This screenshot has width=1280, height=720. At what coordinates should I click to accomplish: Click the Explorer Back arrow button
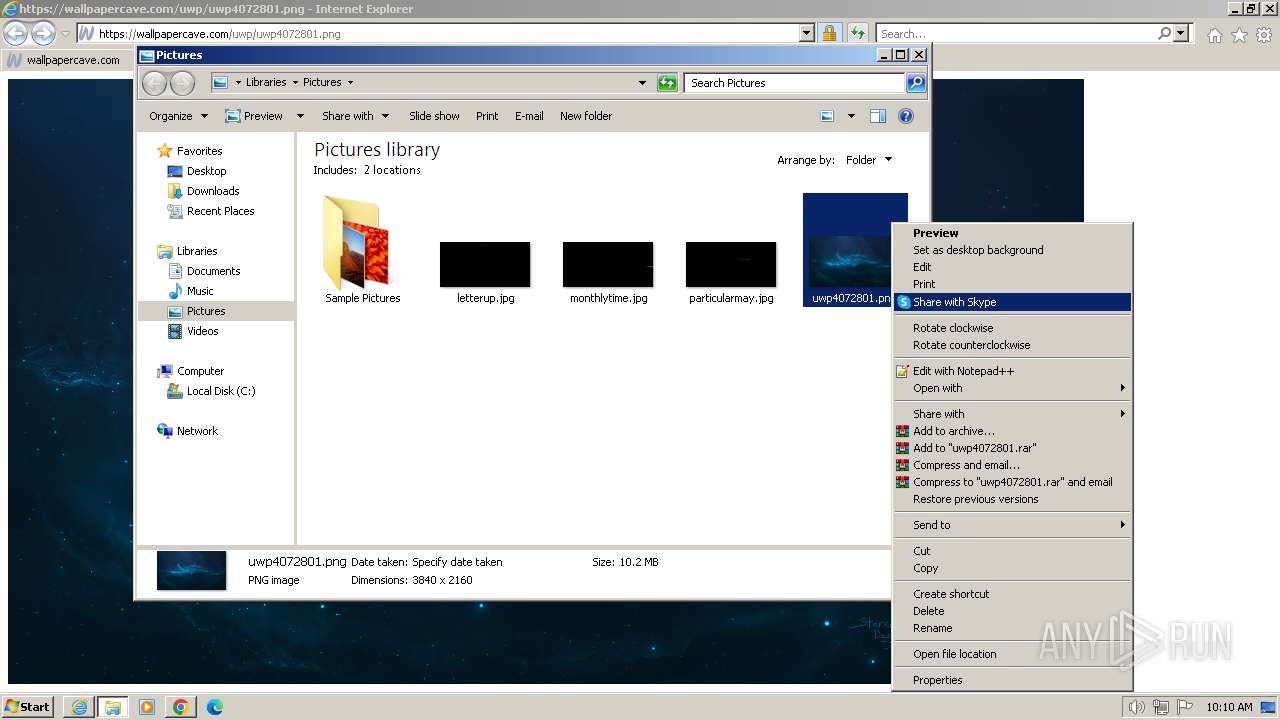[154, 83]
